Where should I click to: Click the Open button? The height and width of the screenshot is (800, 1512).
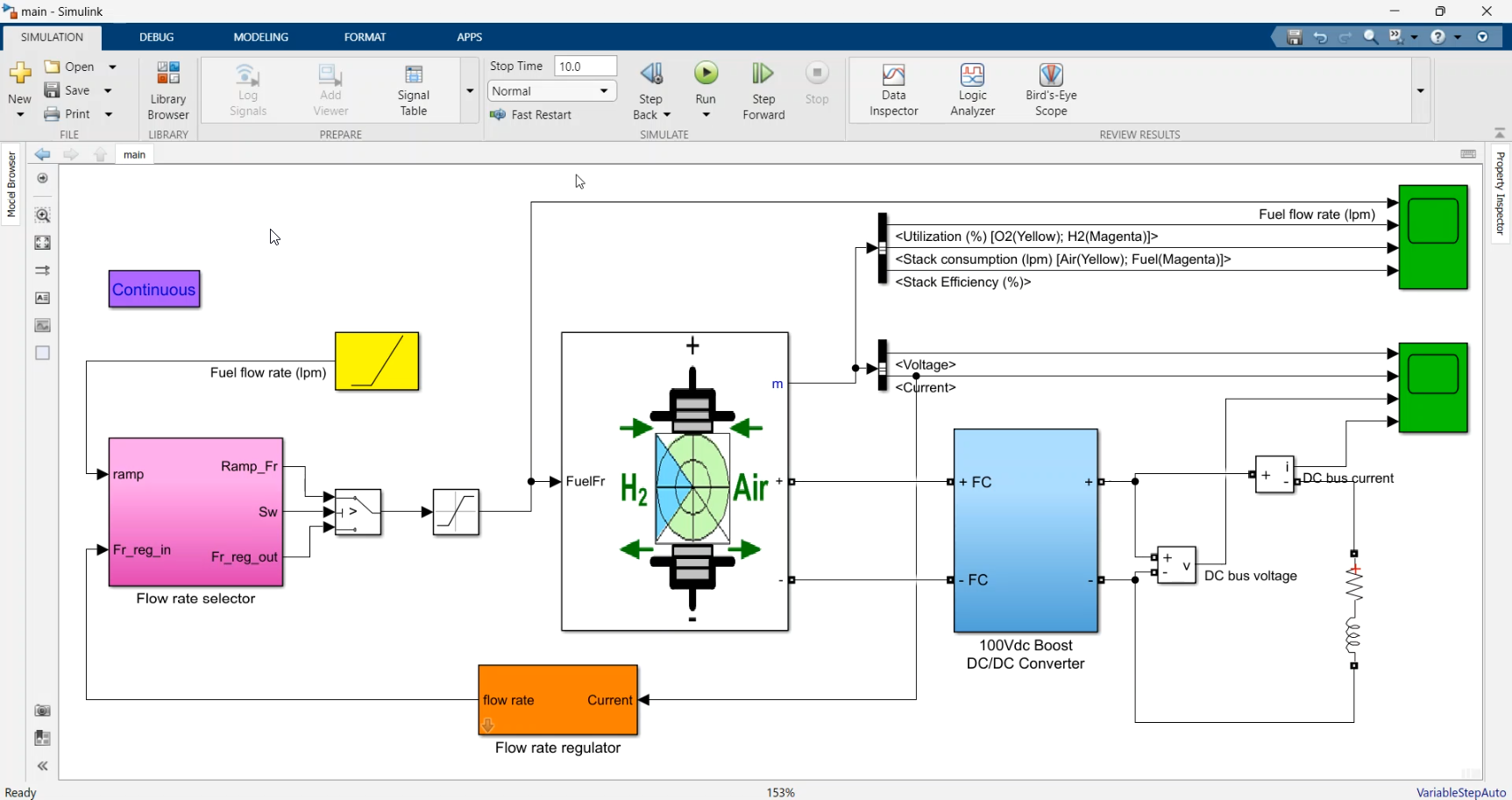(70, 67)
